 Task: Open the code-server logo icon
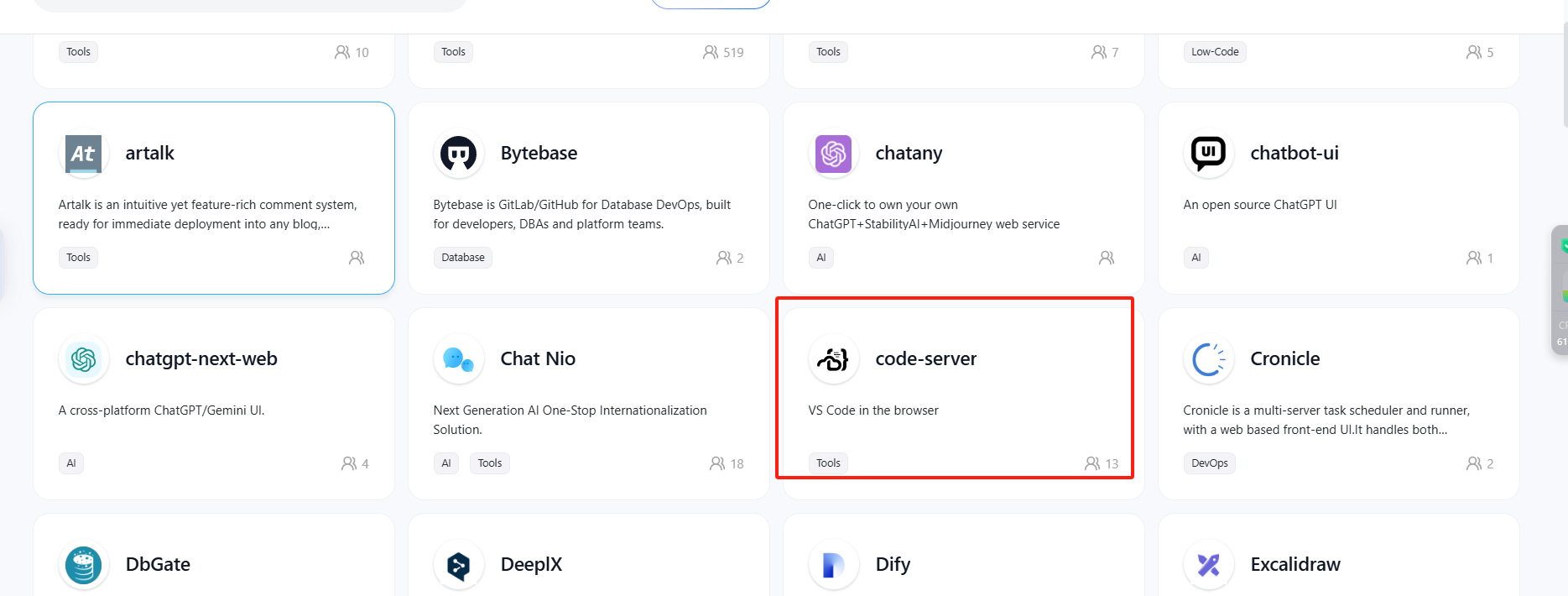click(834, 359)
